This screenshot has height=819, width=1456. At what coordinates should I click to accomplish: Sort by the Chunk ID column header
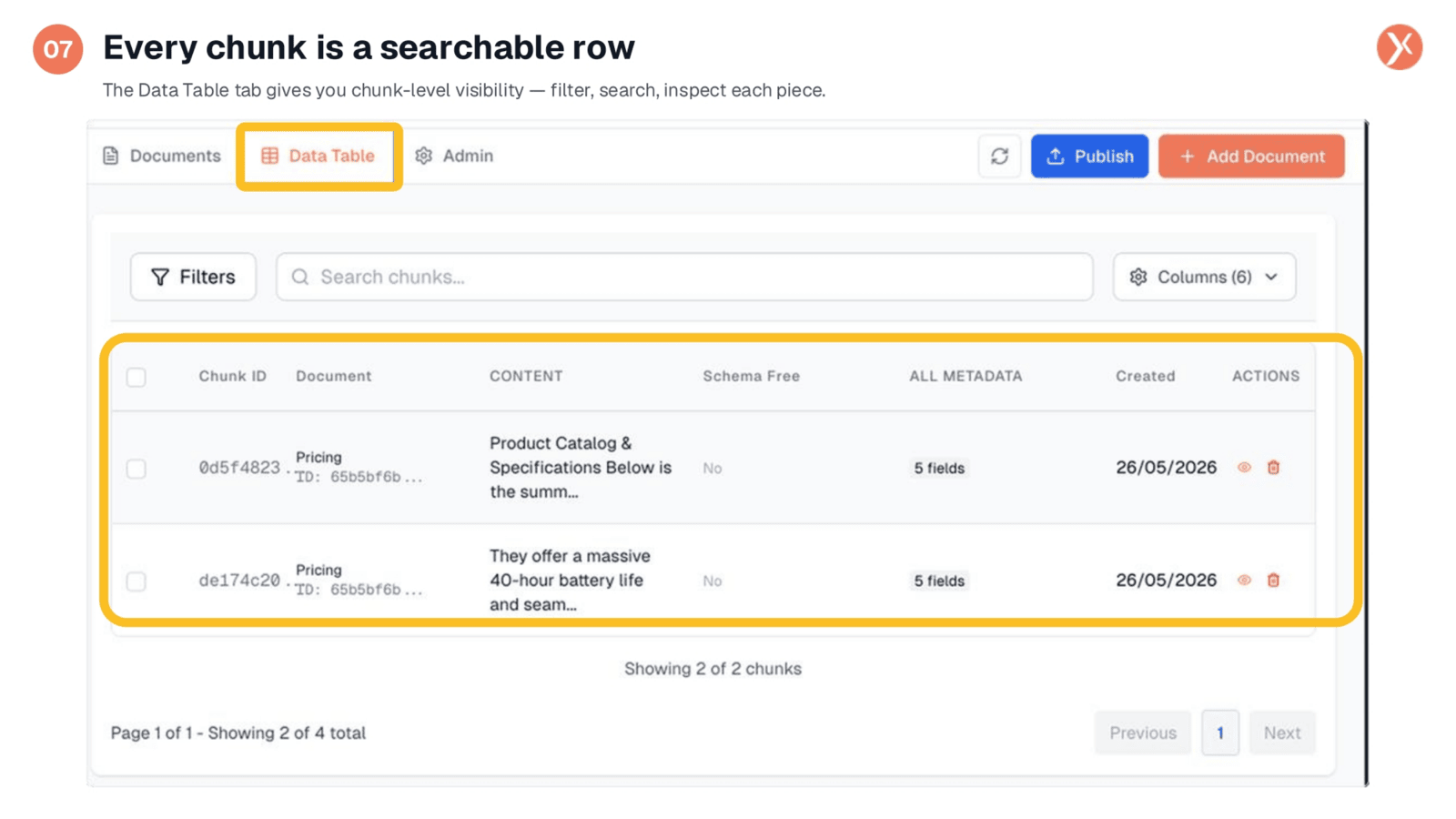click(x=233, y=376)
